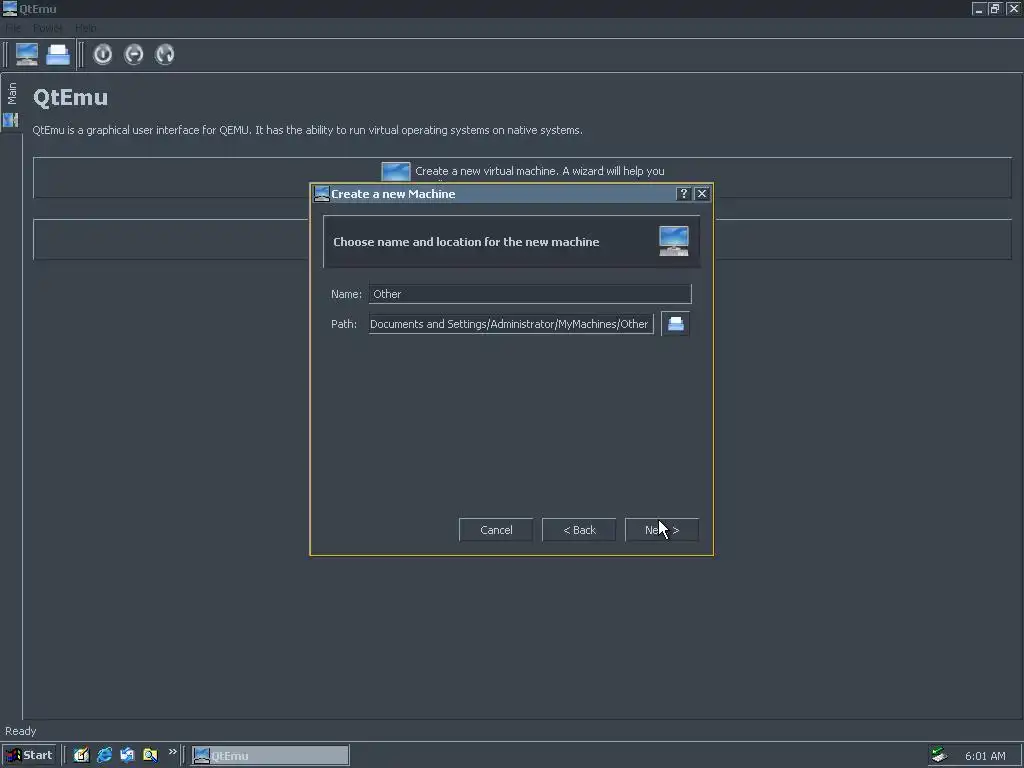
Task: Click the Create a new virtual machine banner
Action: coord(522,177)
